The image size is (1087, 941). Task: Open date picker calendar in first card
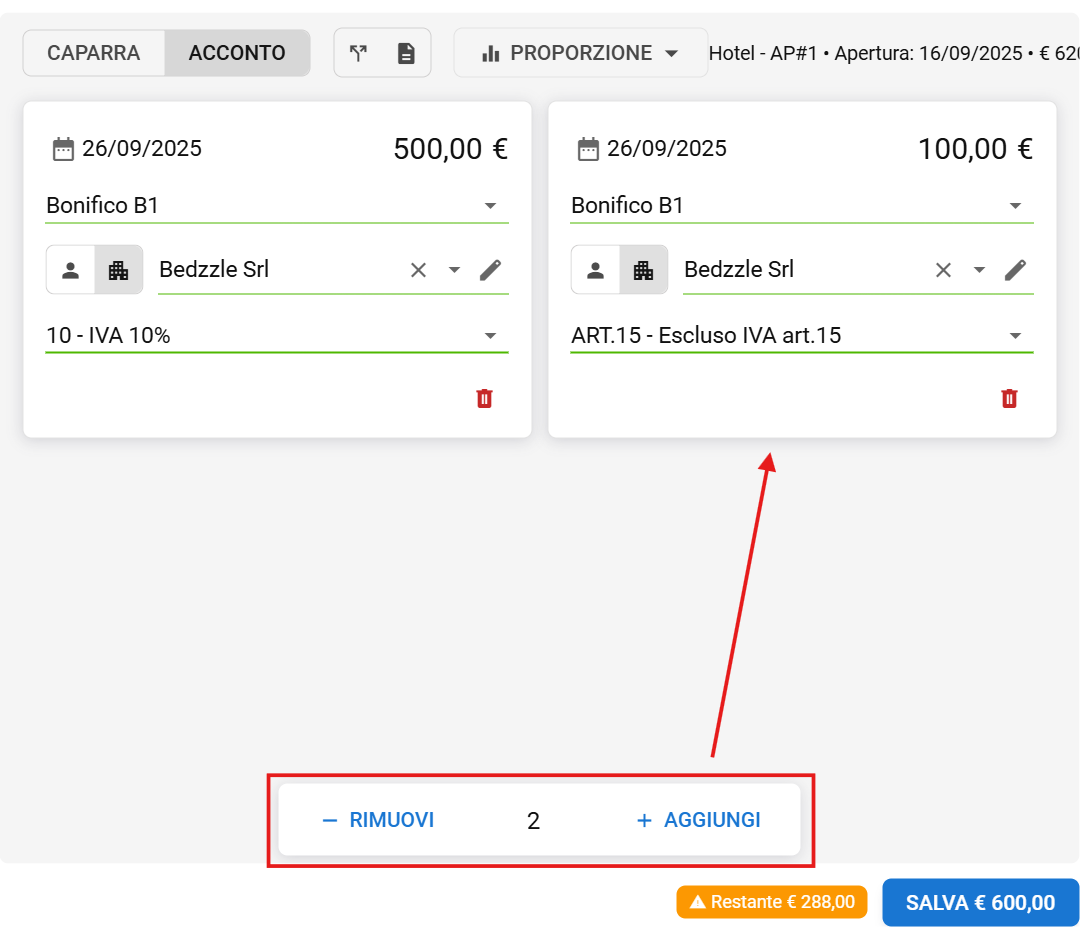coord(63,150)
